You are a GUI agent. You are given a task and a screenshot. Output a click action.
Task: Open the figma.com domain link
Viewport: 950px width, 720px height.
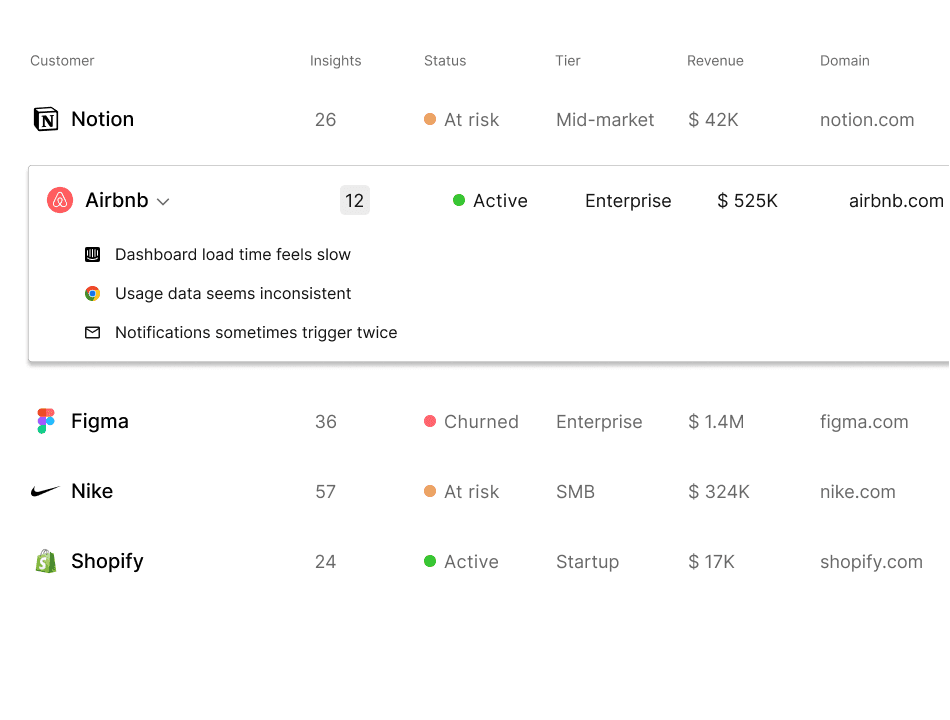(x=864, y=422)
